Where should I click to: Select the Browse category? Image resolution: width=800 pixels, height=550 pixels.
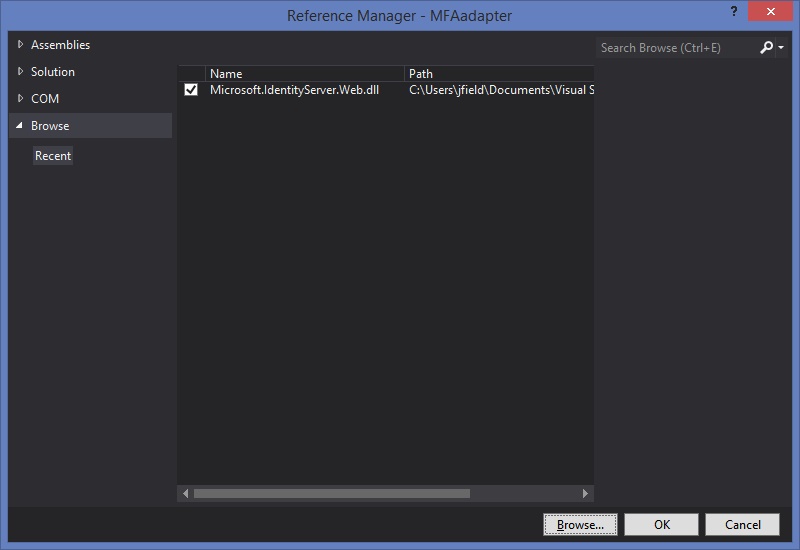pyautogui.click(x=91, y=126)
